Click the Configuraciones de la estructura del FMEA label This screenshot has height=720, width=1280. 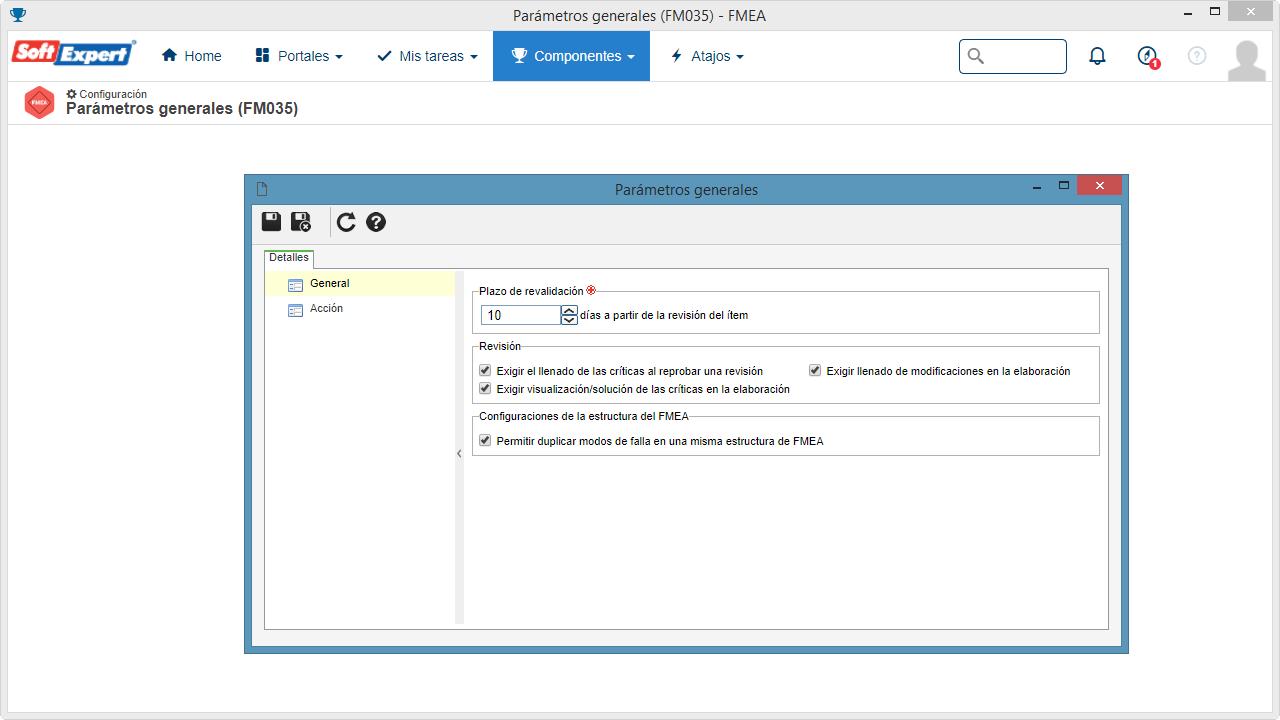click(584, 416)
